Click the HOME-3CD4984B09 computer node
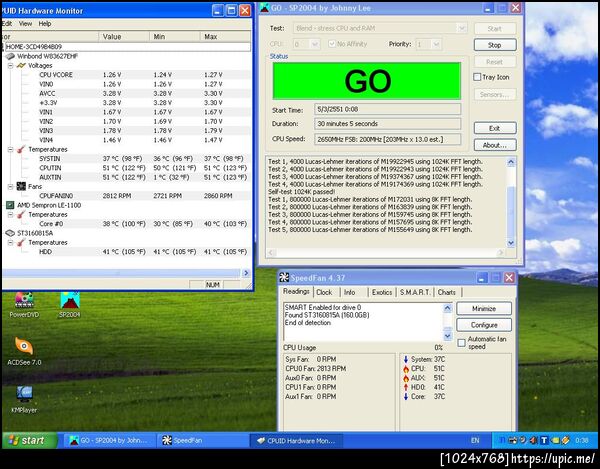The image size is (600, 469). coord(127,47)
